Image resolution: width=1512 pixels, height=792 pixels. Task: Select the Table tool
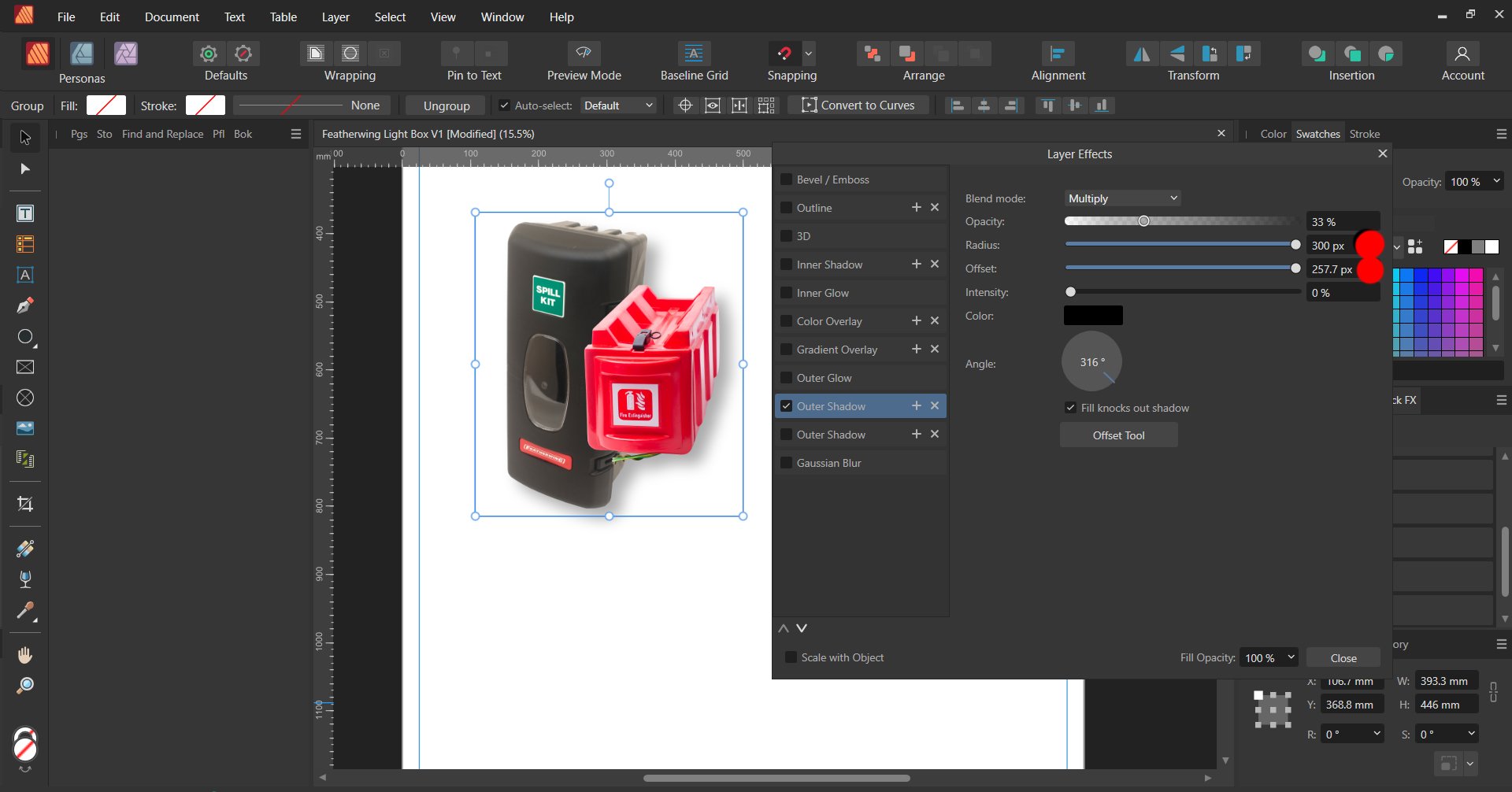[25, 244]
